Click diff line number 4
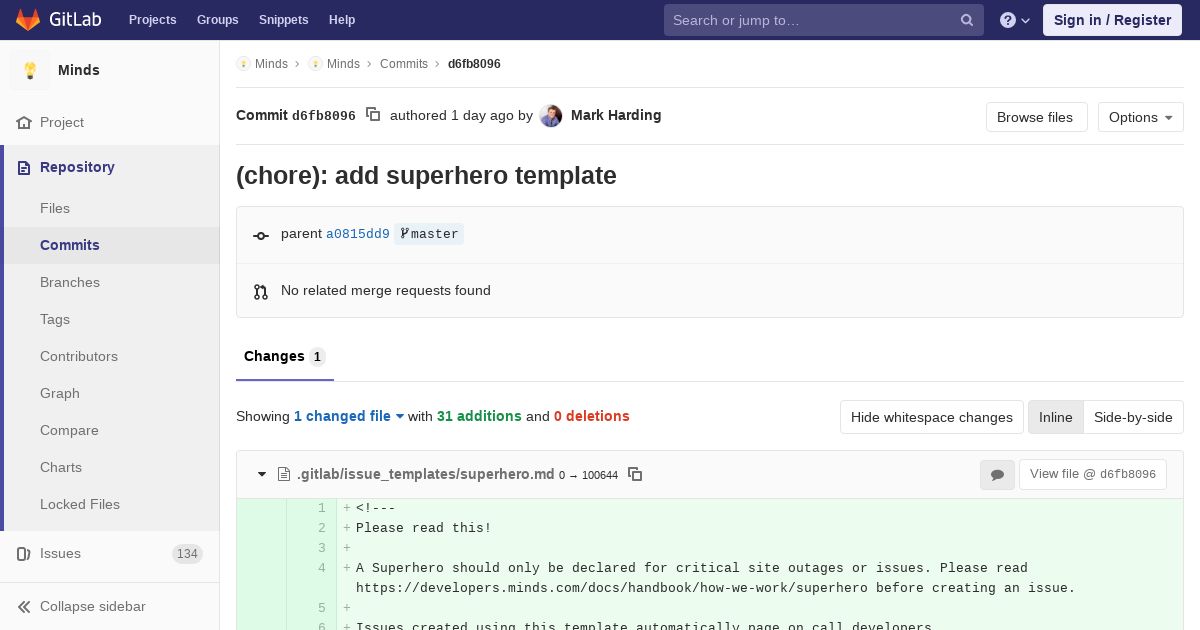 (x=322, y=568)
